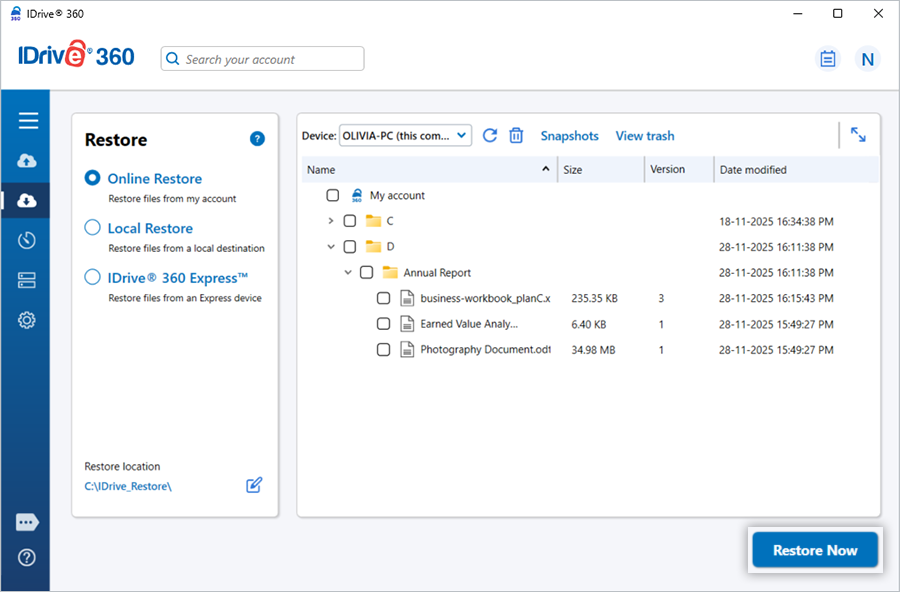The height and width of the screenshot is (592, 900).
Task: Click the Search your account field
Action: (x=263, y=59)
